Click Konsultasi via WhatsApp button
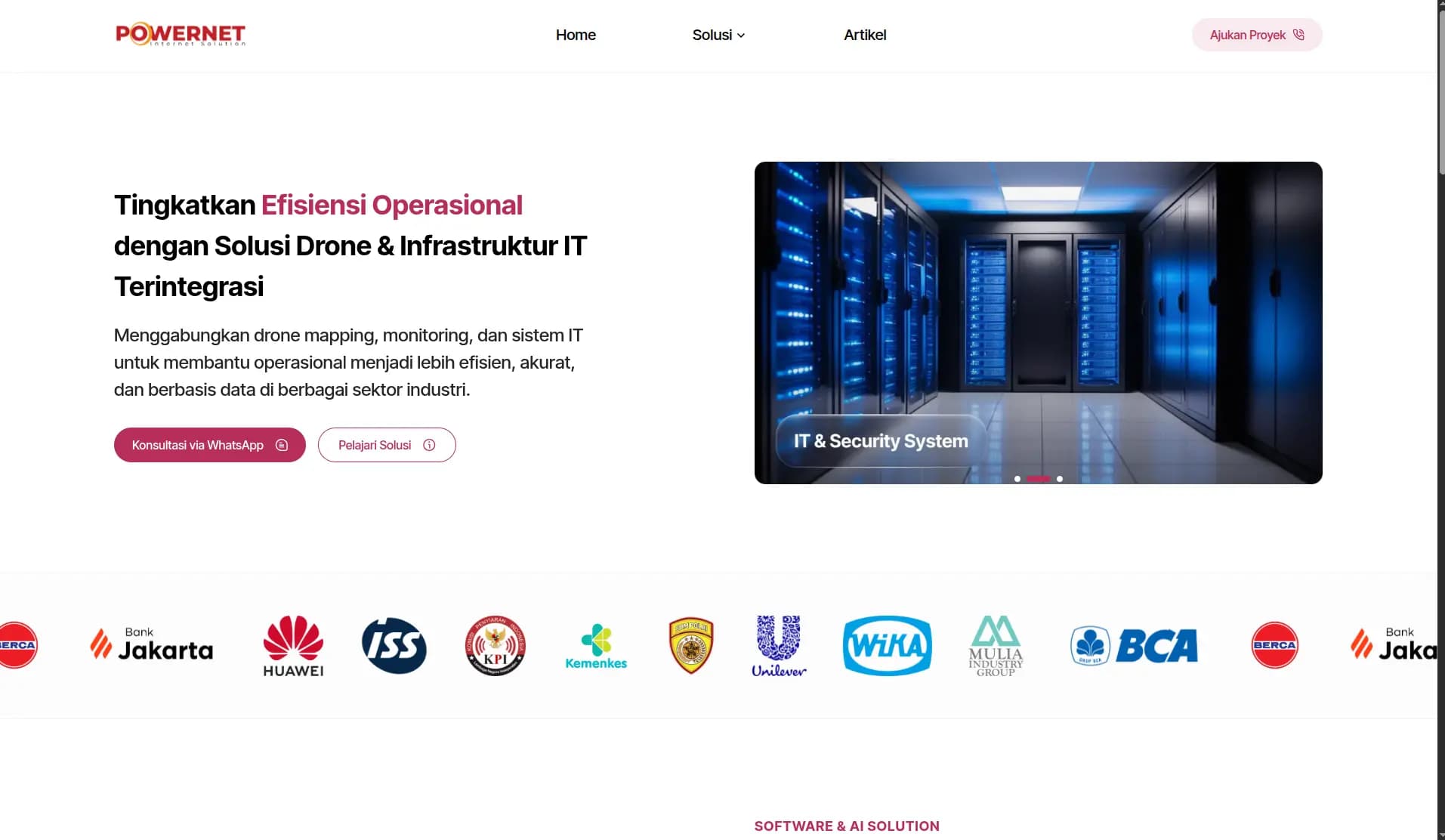Image resolution: width=1445 pixels, height=840 pixels. (210, 445)
